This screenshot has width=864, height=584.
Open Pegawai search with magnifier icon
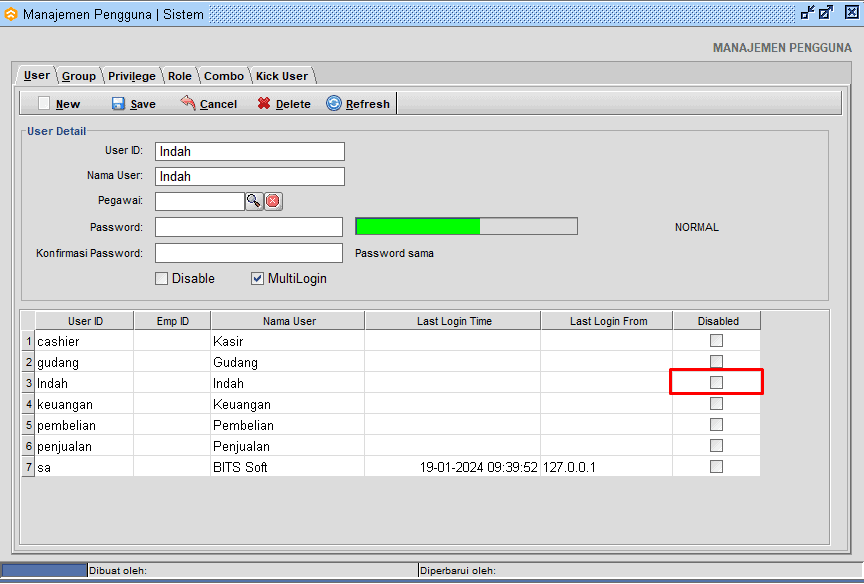(254, 201)
